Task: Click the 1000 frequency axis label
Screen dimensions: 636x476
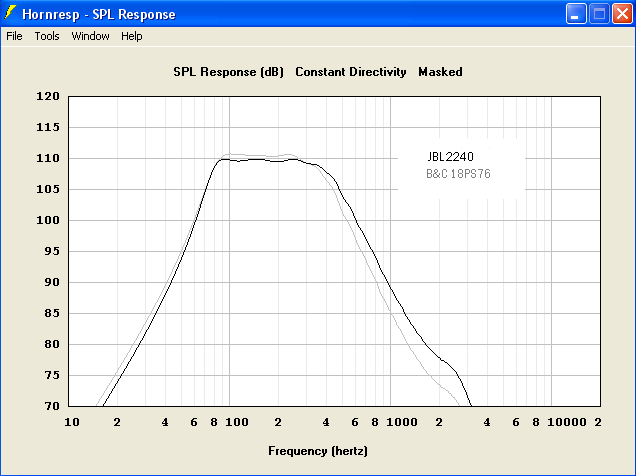Action: tap(402, 422)
